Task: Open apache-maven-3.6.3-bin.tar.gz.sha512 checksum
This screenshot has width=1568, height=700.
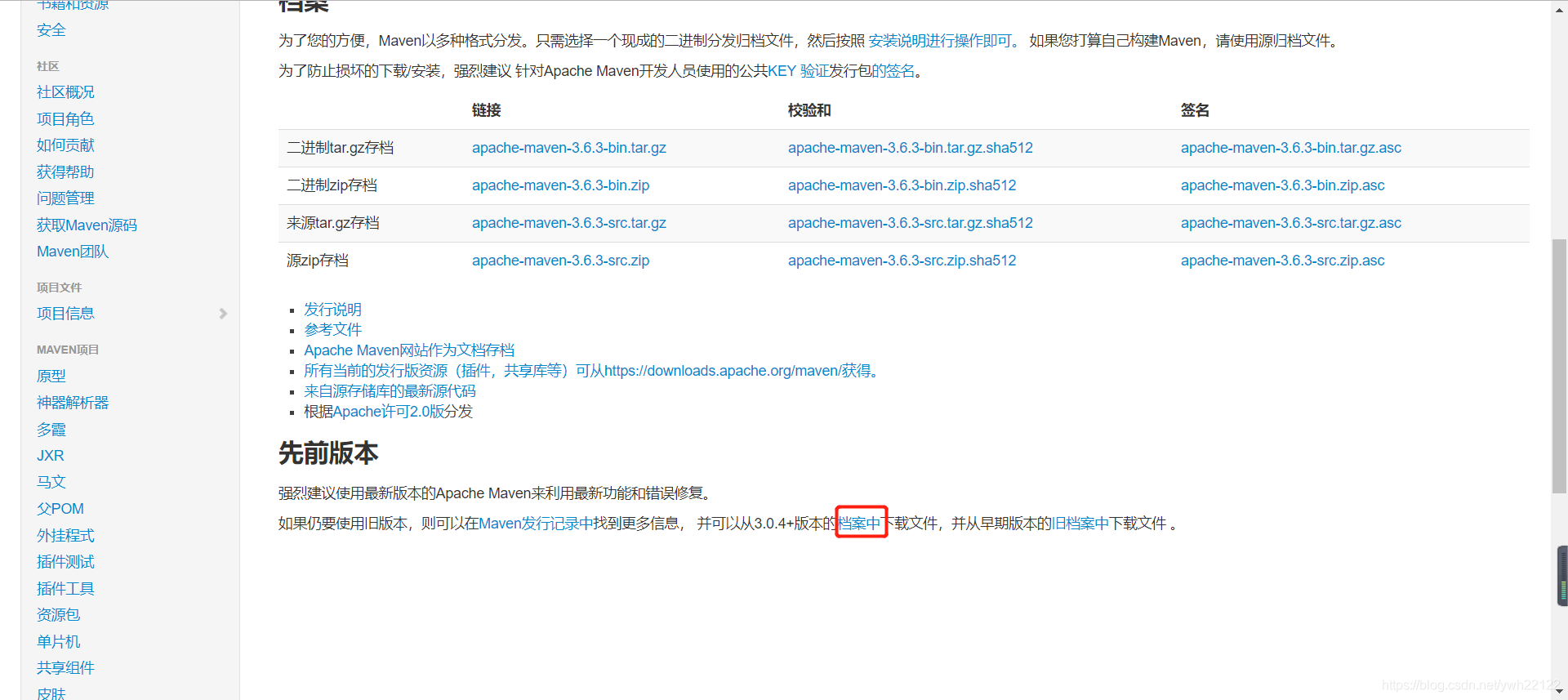Action: [x=911, y=148]
